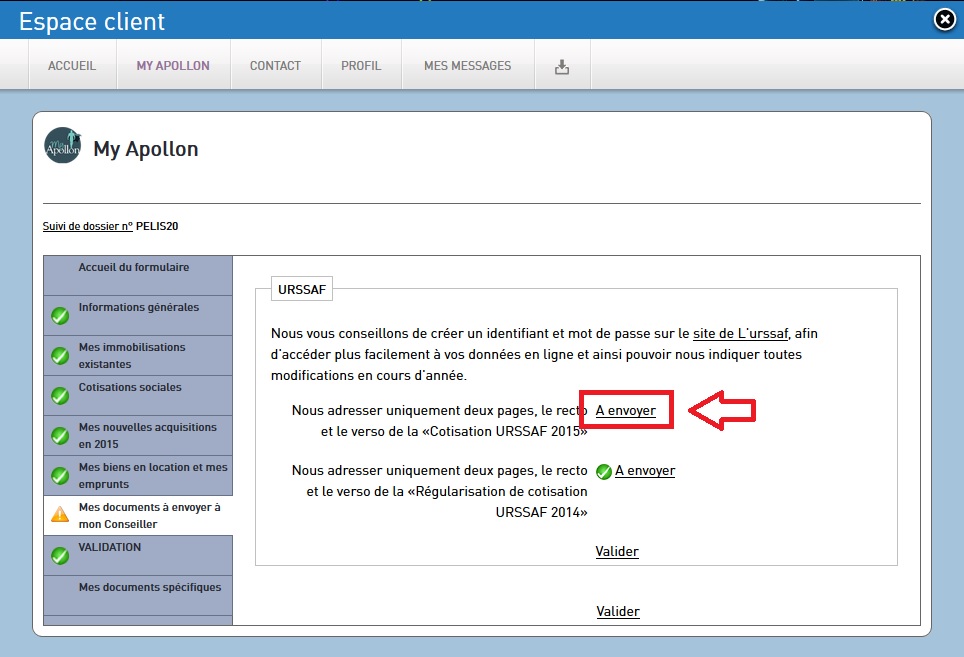This screenshot has height=657, width=964.
Task: Click the dossier number PELIS20
Action: coord(157,226)
